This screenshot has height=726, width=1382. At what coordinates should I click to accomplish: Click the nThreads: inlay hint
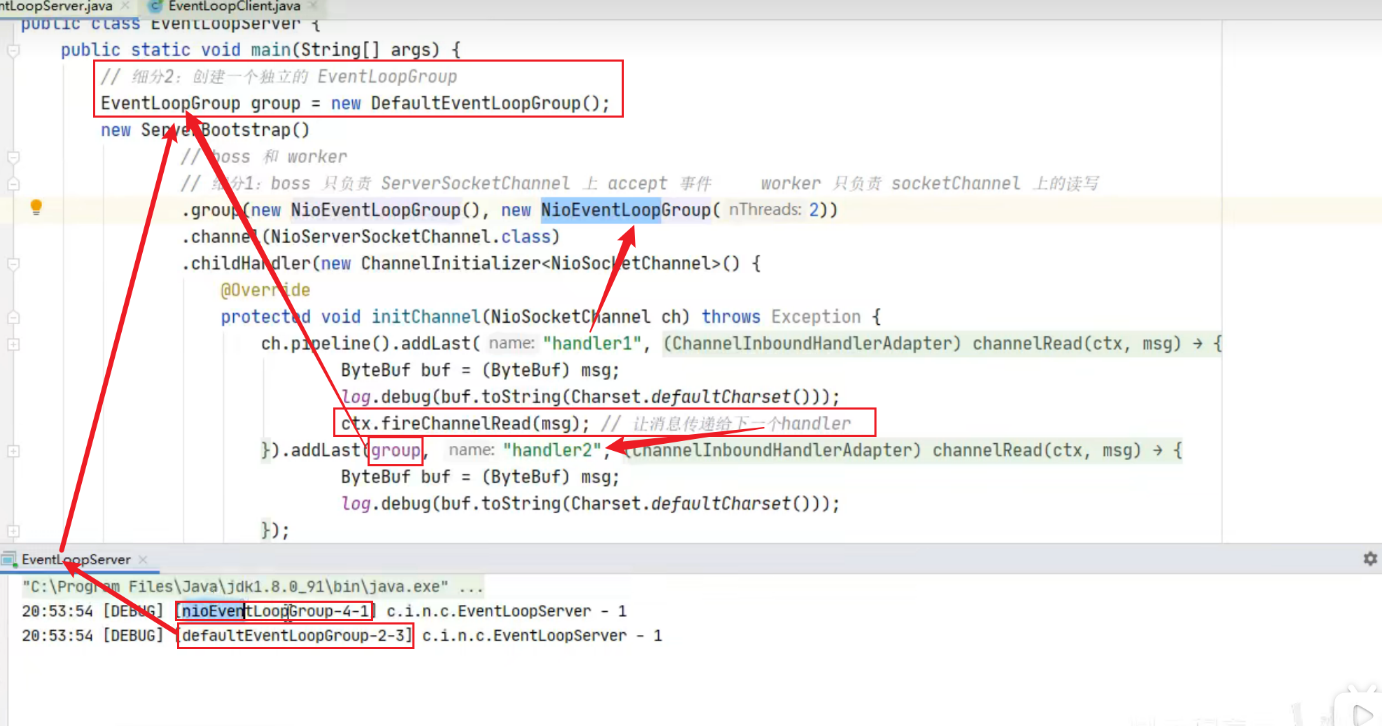[765, 210]
